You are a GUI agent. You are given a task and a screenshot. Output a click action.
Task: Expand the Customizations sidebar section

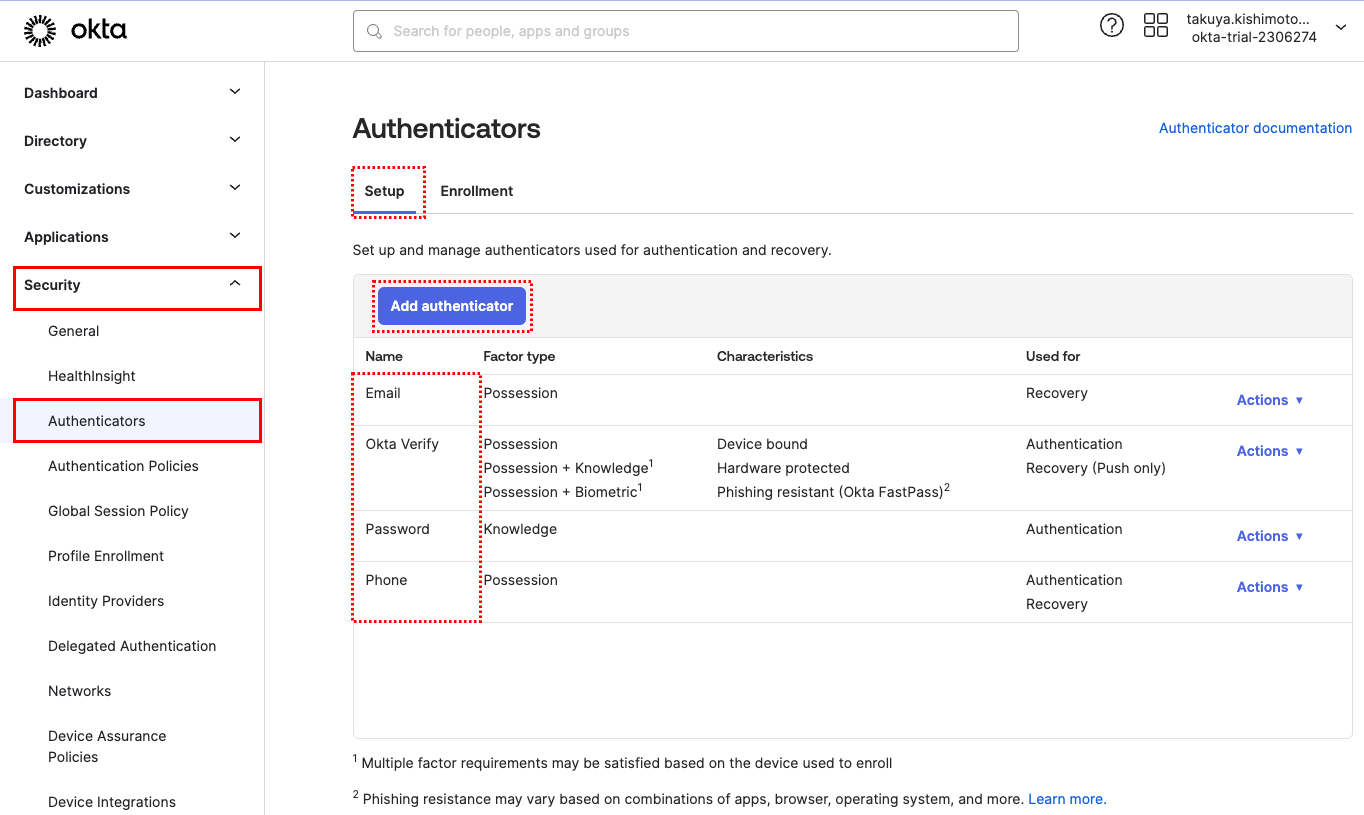(x=235, y=188)
